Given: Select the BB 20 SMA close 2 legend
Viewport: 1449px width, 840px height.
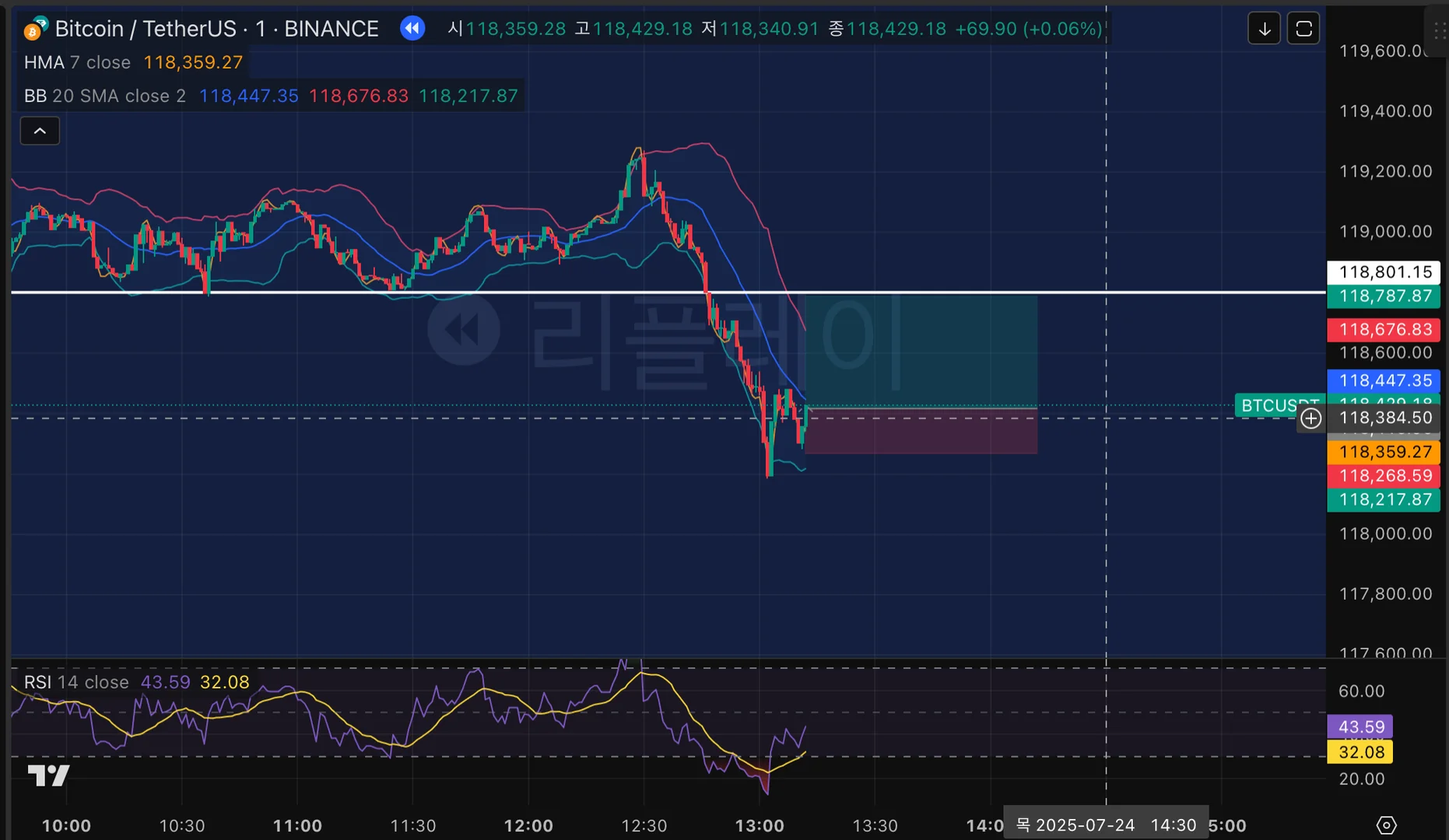Looking at the screenshot, I should click(x=105, y=96).
